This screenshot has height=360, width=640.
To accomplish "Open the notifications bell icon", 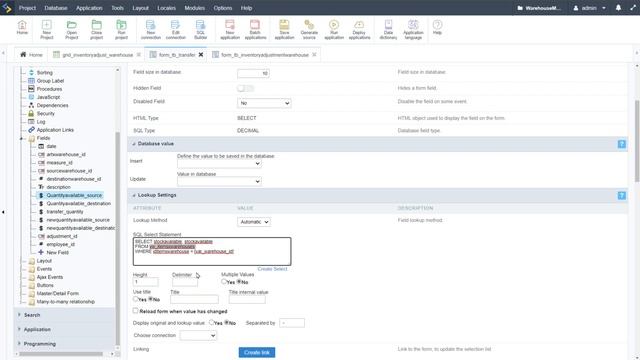I will (x=618, y=8).
